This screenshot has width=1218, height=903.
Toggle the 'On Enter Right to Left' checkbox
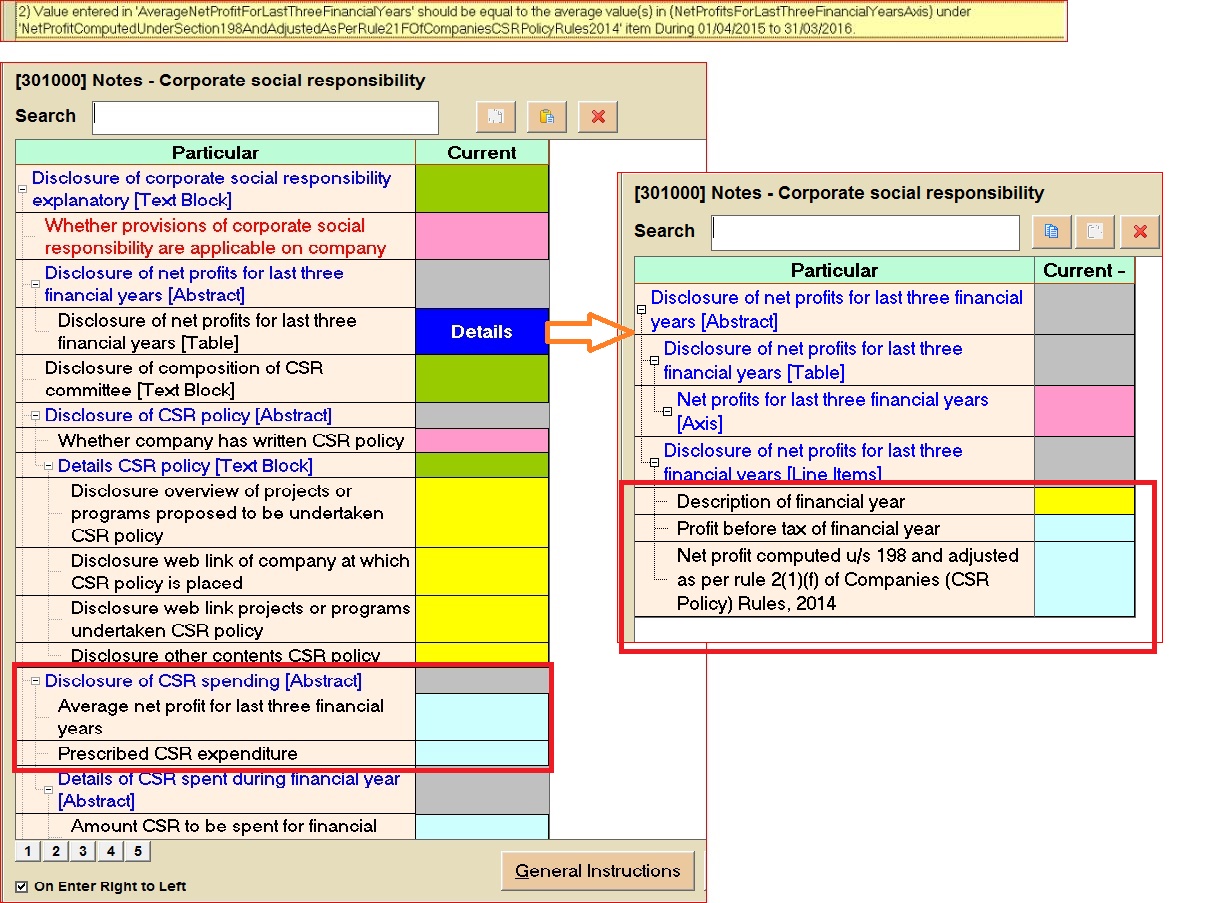(22, 886)
